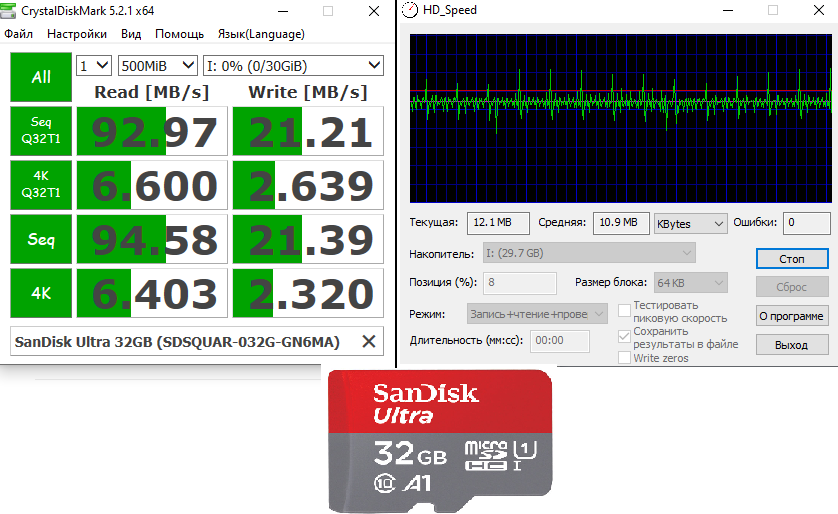Click the 'О программе' button
Screen dimensions: 838x514
click(791, 316)
